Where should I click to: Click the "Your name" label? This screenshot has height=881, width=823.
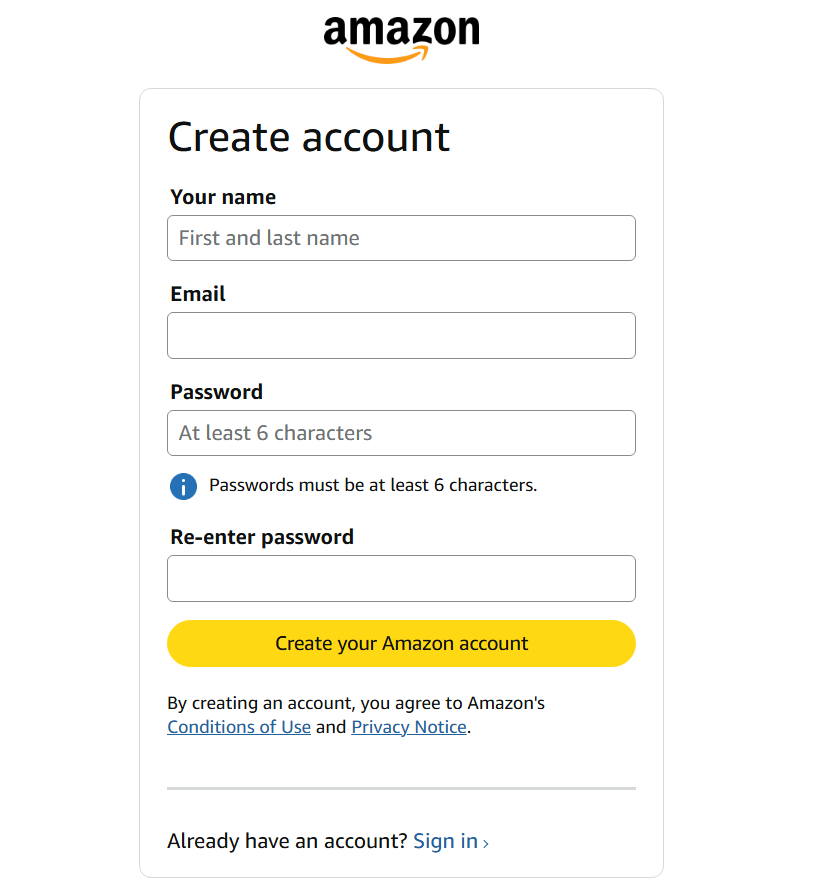pyautogui.click(x=223, y=197)
